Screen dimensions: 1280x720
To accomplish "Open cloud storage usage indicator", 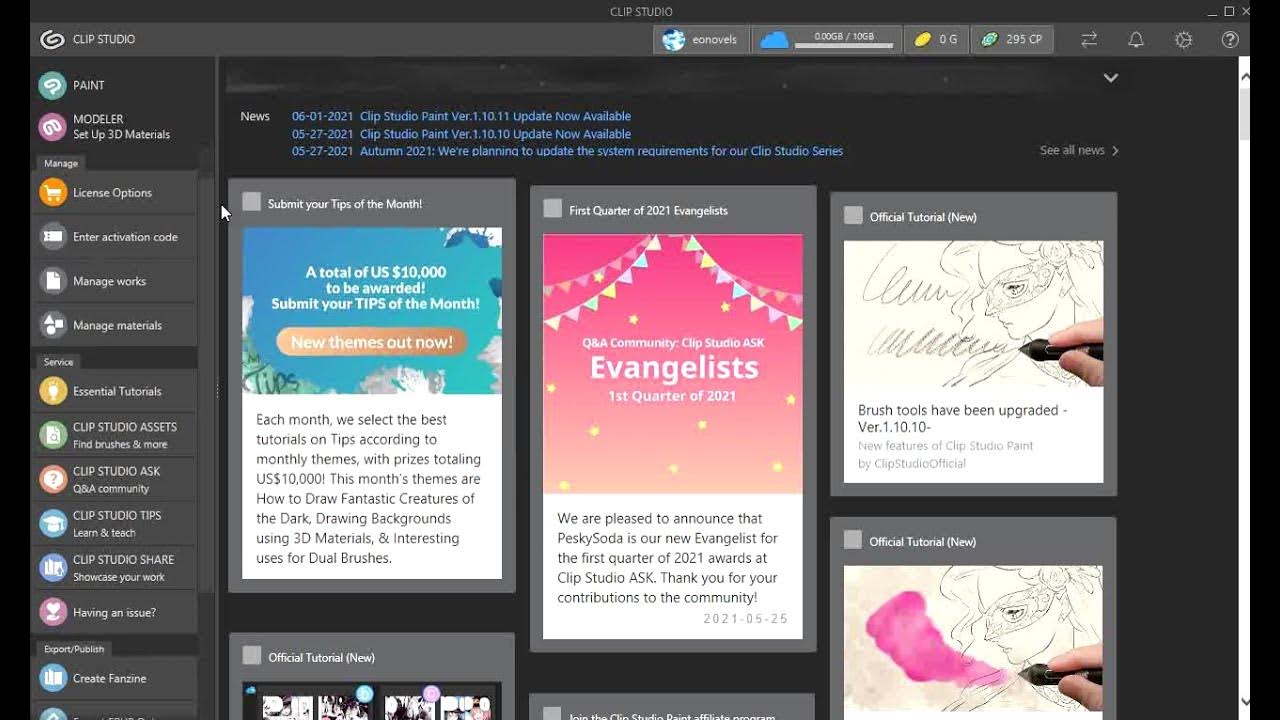I will click(826, 40).
